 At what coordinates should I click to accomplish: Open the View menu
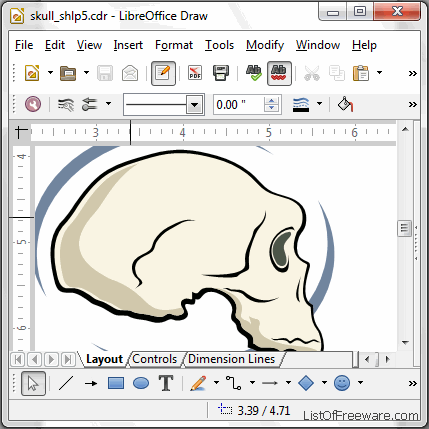coord(89,45)
